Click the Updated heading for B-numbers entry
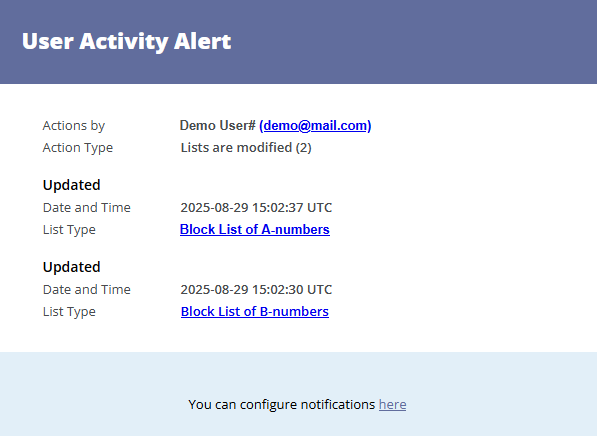 click(72, 267)
